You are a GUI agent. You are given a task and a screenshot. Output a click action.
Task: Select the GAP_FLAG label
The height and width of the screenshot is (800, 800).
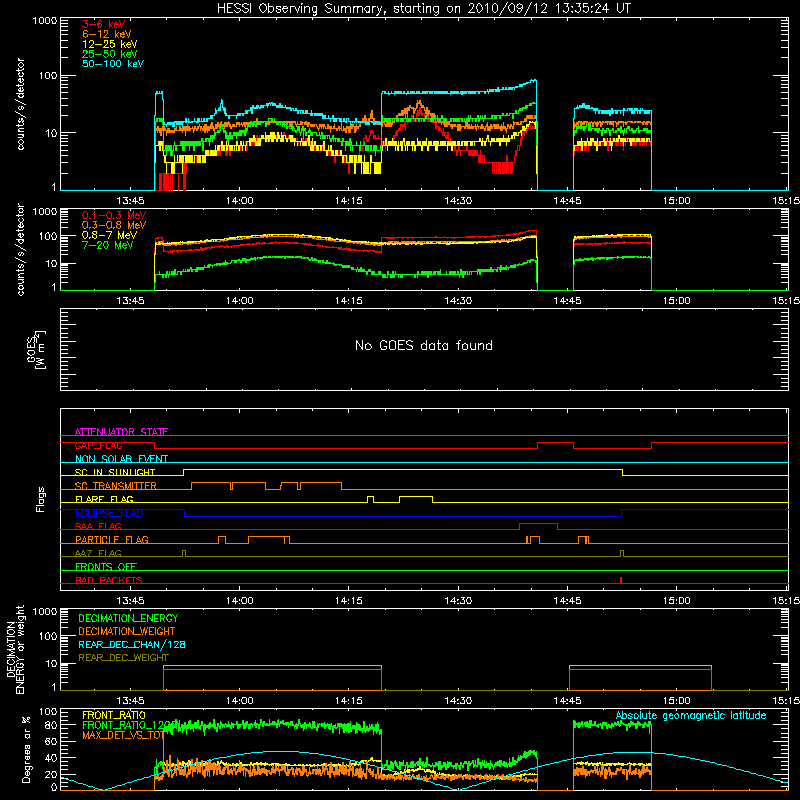tap(98, 445)
